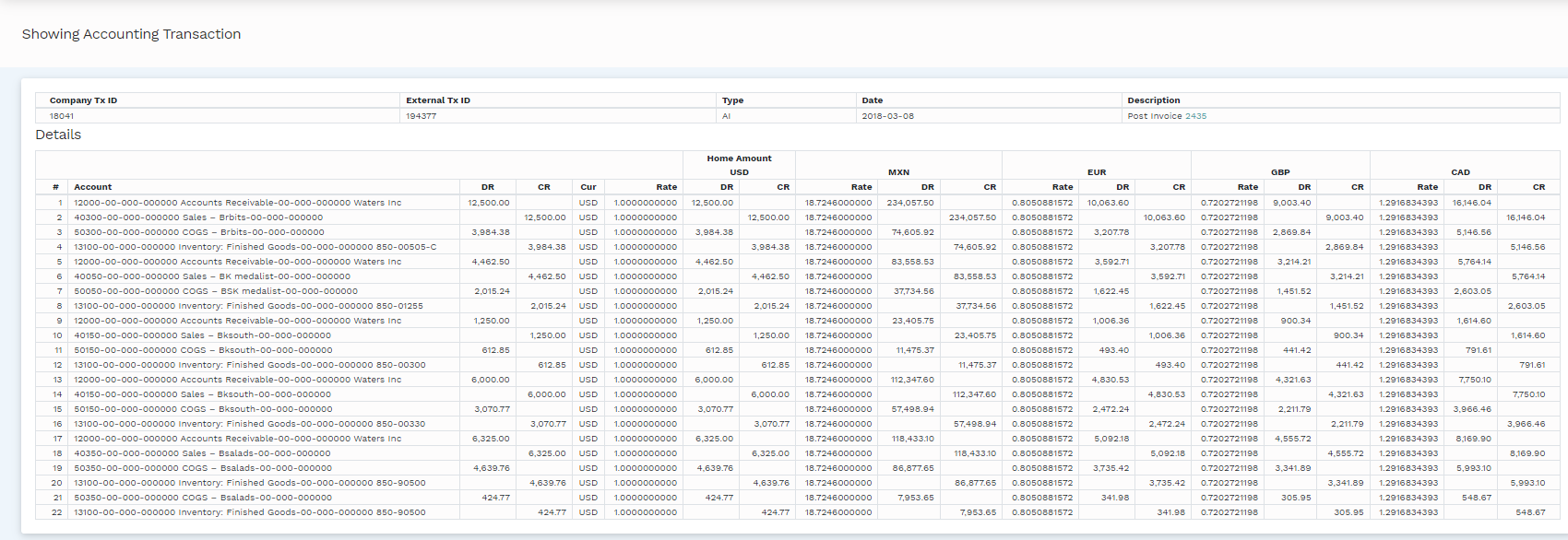Image resolution: width=1568 pixels, height=540 pixels.
Task: Click the External Tx ID column header
Action: 438,100
